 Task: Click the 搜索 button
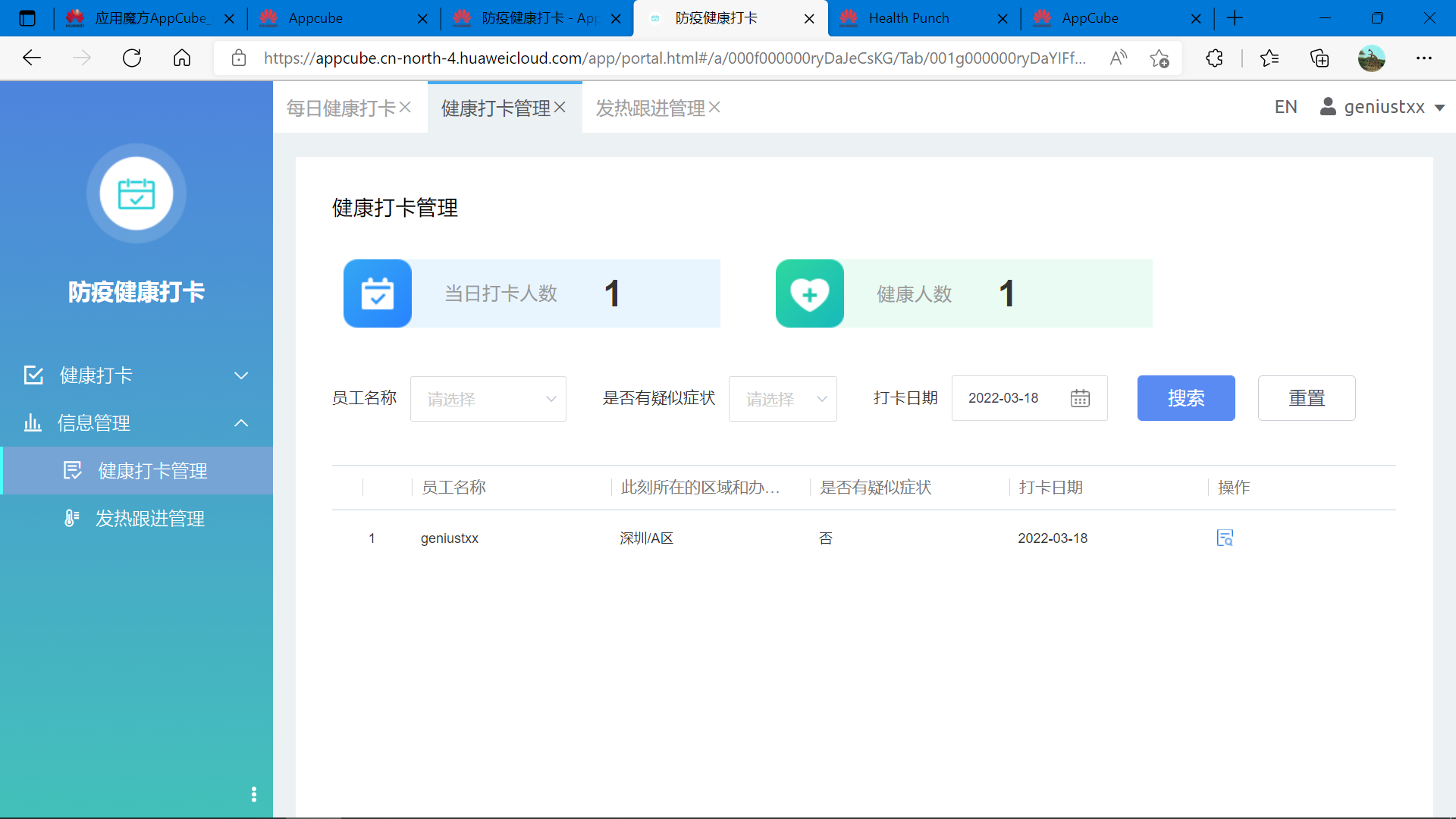tap(1185, 398)
